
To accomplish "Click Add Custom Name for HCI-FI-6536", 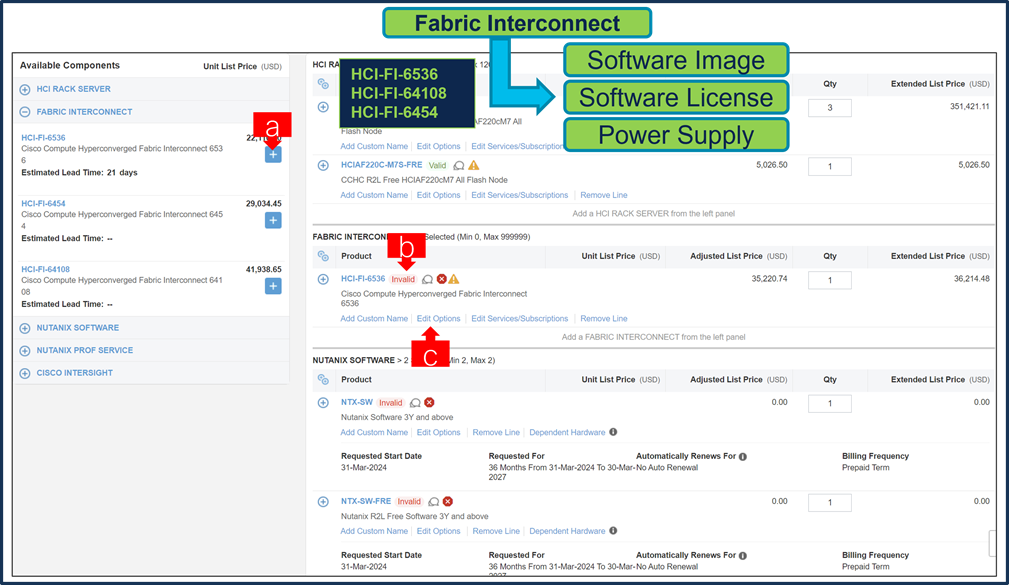I will point(374,319).
